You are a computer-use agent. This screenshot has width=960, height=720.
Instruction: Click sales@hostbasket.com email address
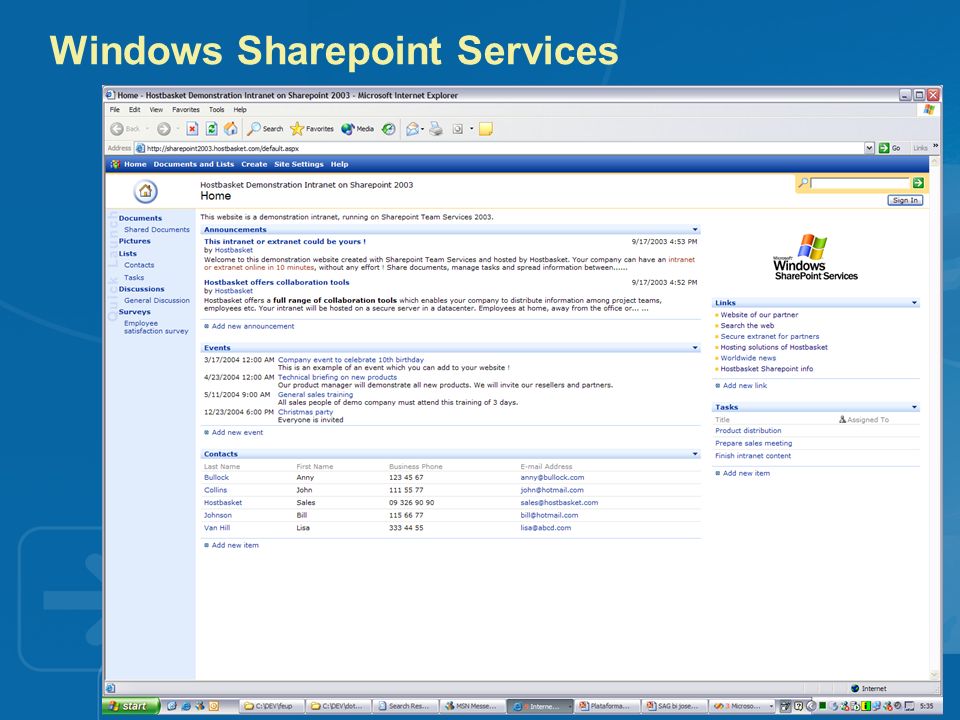tap(559, 503)
